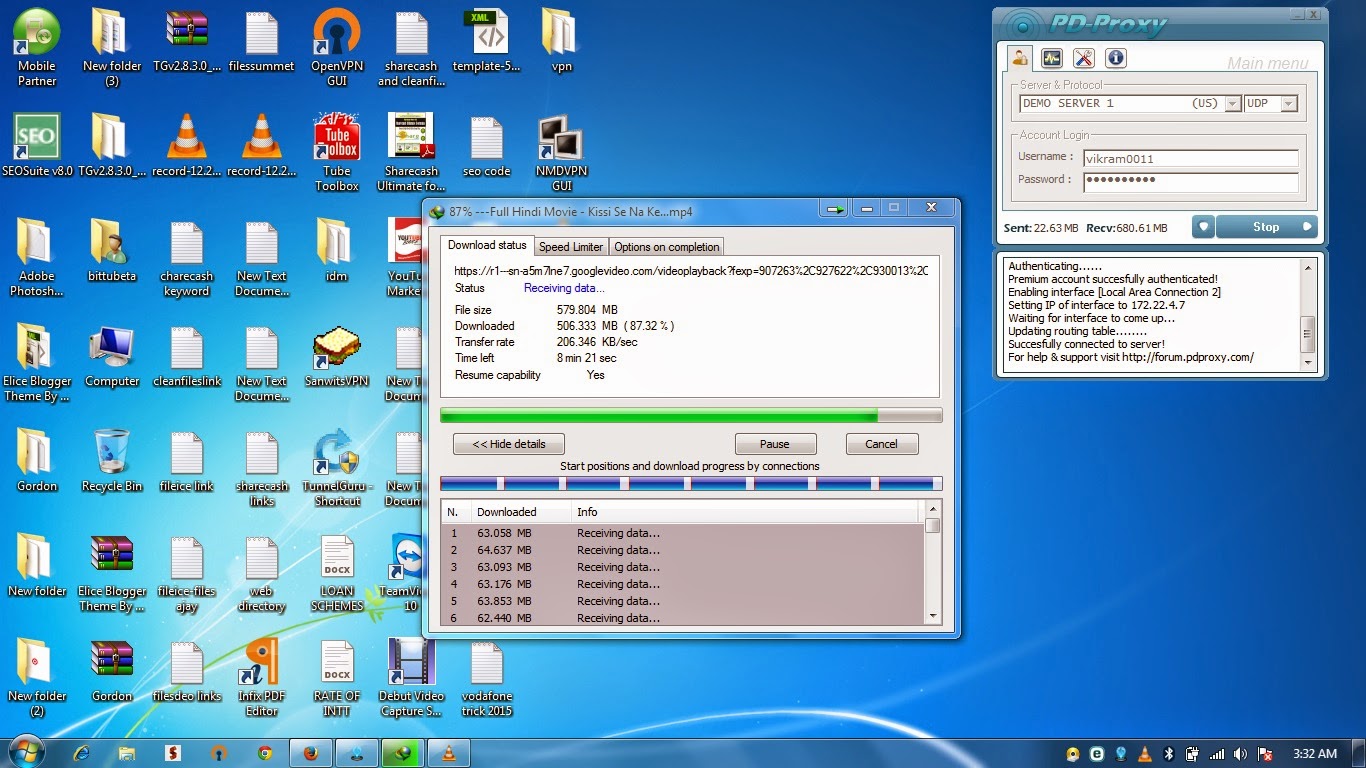This screenshot has width=1366, height=768.
Task: Click the connections list scrollbar down arrow
Action: 933,617
